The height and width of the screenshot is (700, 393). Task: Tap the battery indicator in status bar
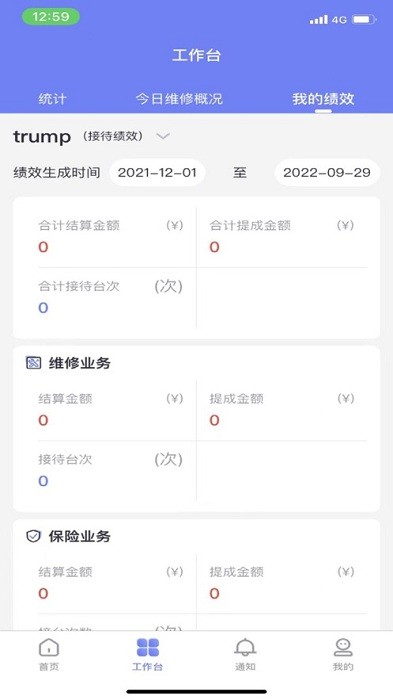[x=364, y=20]
